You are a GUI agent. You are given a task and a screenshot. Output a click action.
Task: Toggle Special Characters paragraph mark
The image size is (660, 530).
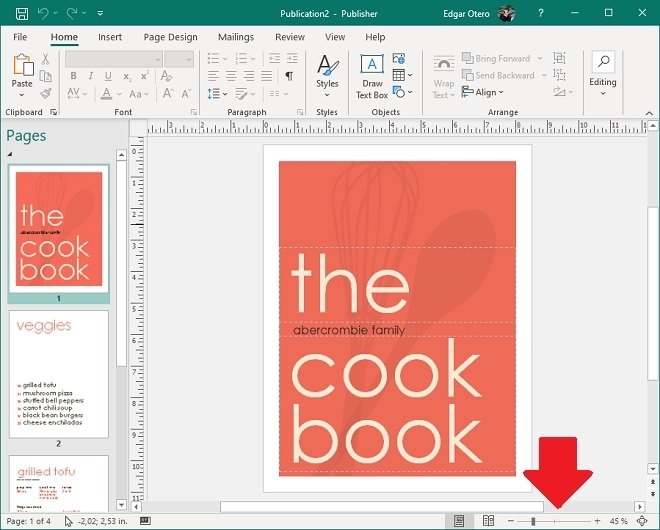point(289,76)
